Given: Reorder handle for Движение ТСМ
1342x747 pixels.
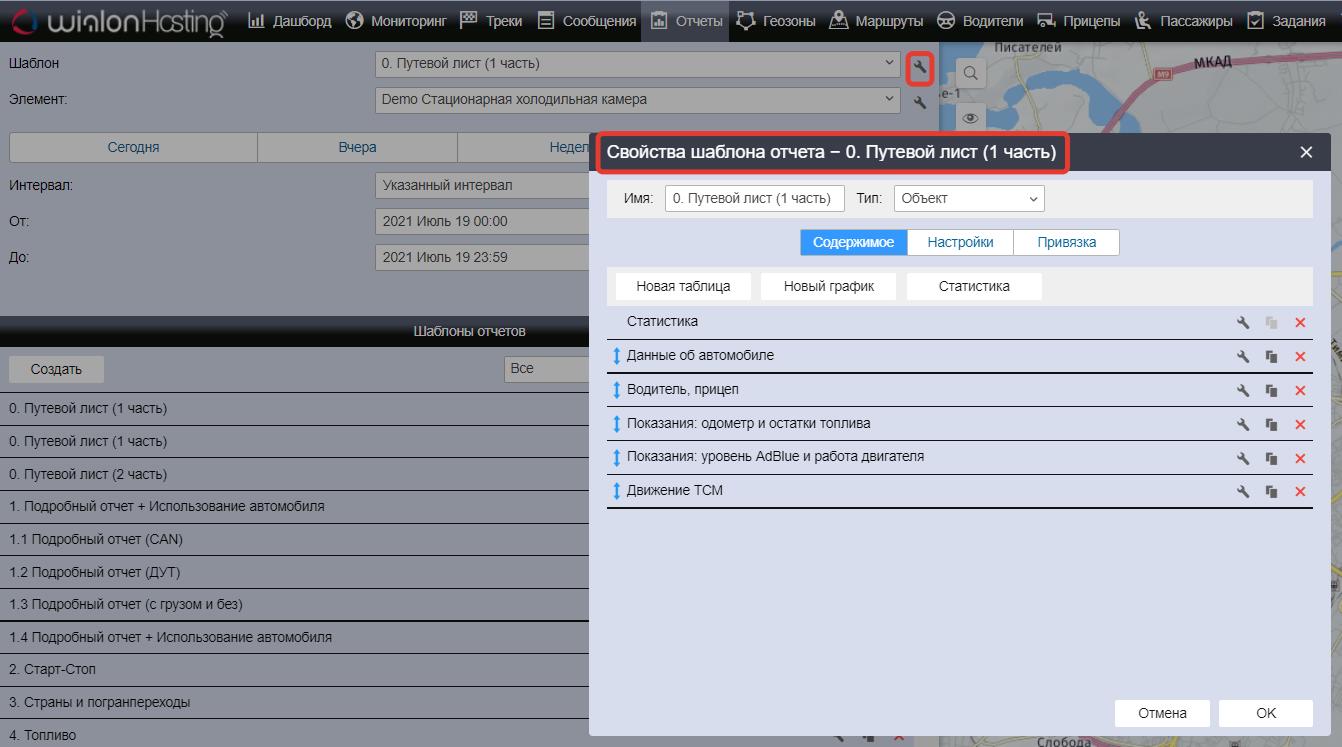Looking at the screenshot, I should tap(617, 491).
